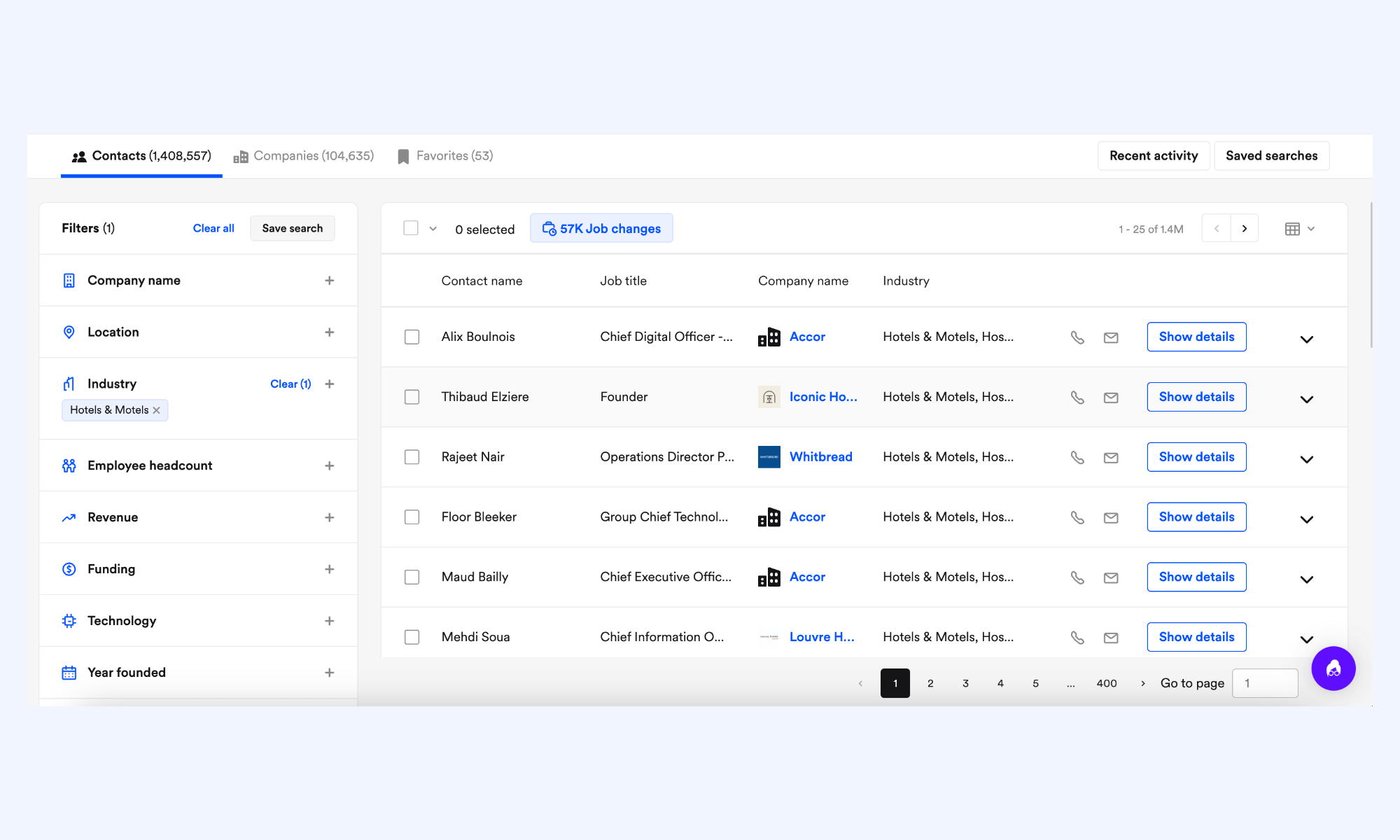Click the Go to page input field
Viewport: 1400px width, 840px height.
point(1265,683)
